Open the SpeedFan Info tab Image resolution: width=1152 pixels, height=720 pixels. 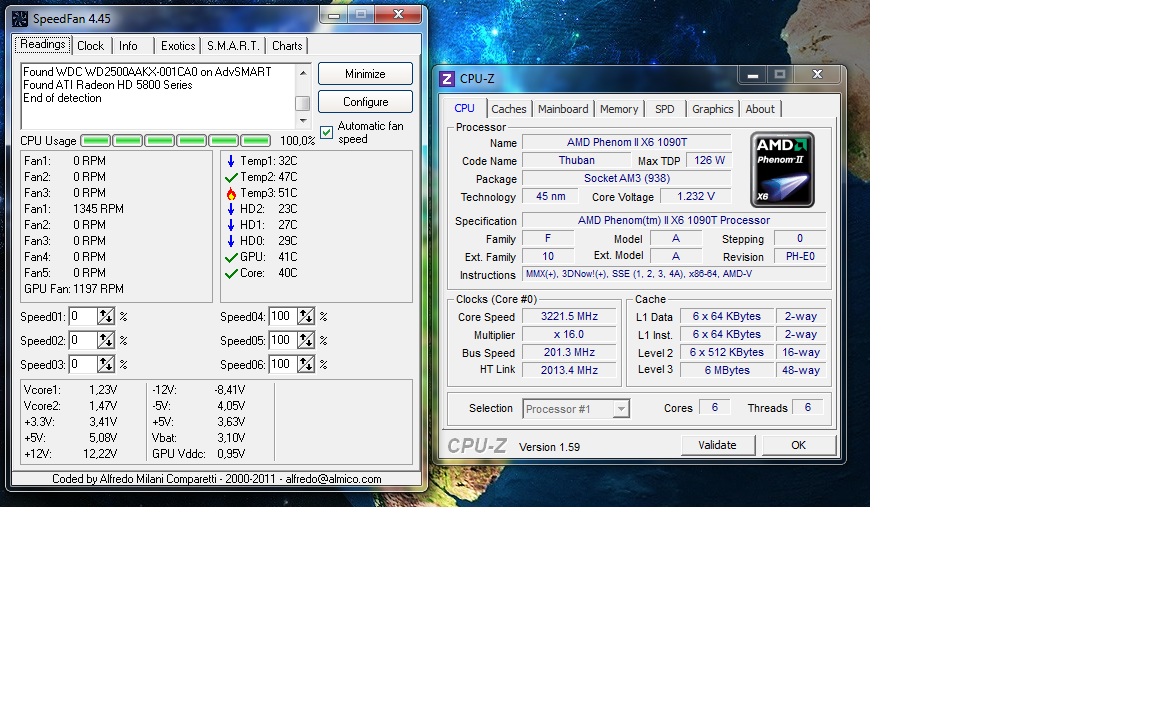(x=129, y=46)
